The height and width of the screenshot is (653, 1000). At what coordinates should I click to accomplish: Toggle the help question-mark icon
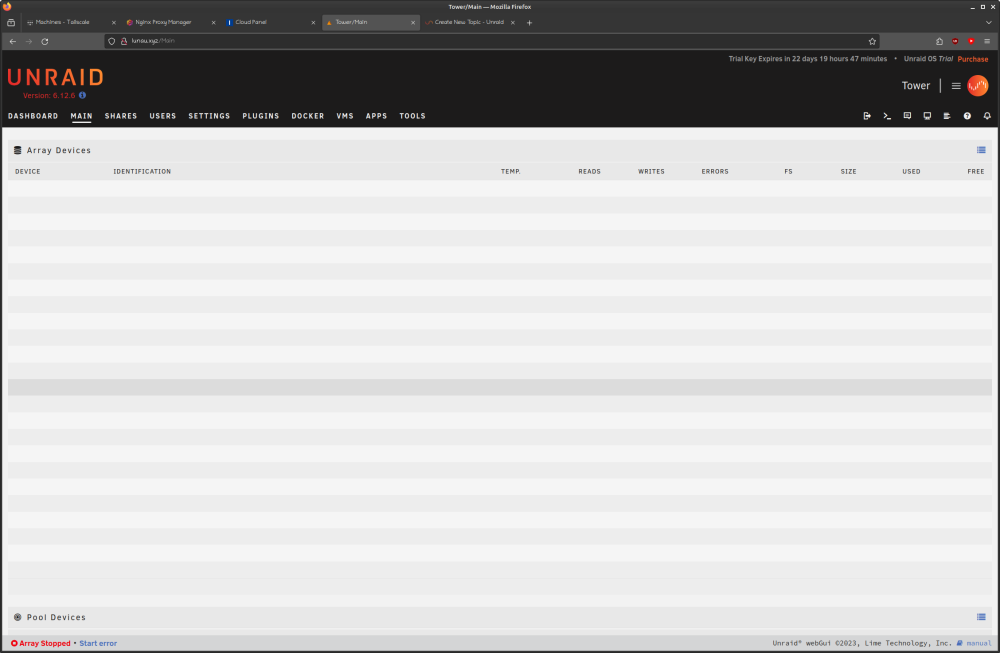click(967, 116)
